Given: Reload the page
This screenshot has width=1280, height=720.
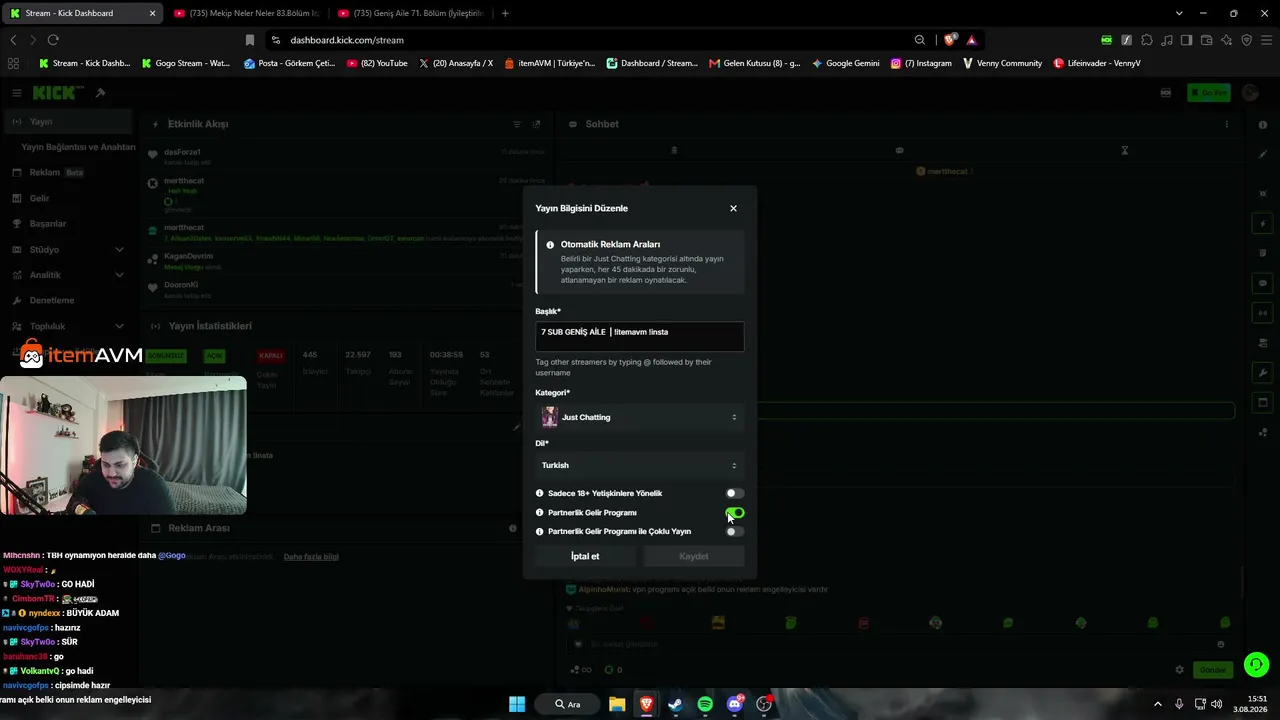Looking at the screenshot, I should click(x=53, y=40).
